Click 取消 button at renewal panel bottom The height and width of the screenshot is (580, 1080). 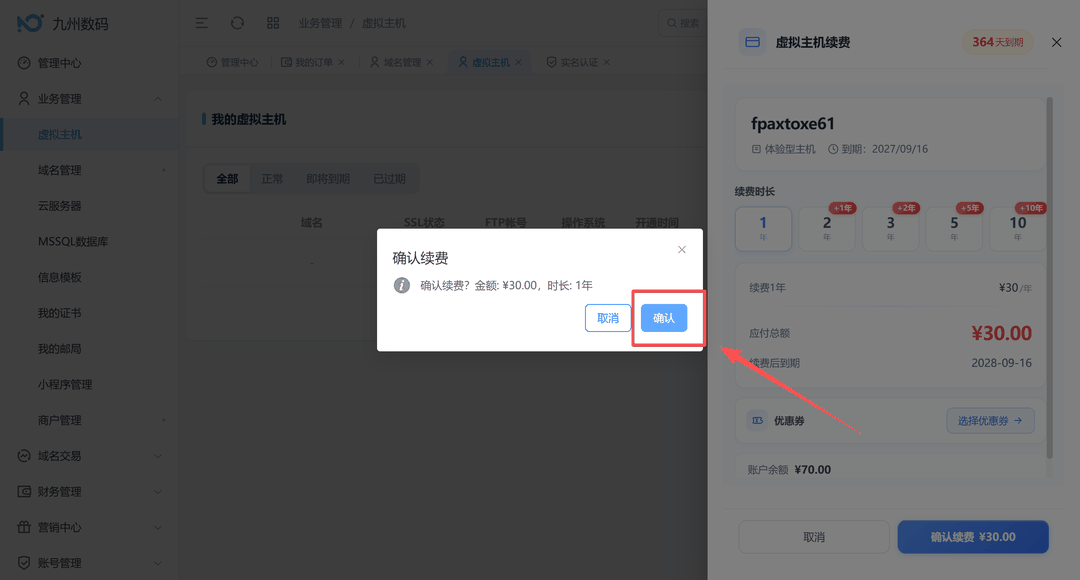pyautogui.click(x=813, y=537)
